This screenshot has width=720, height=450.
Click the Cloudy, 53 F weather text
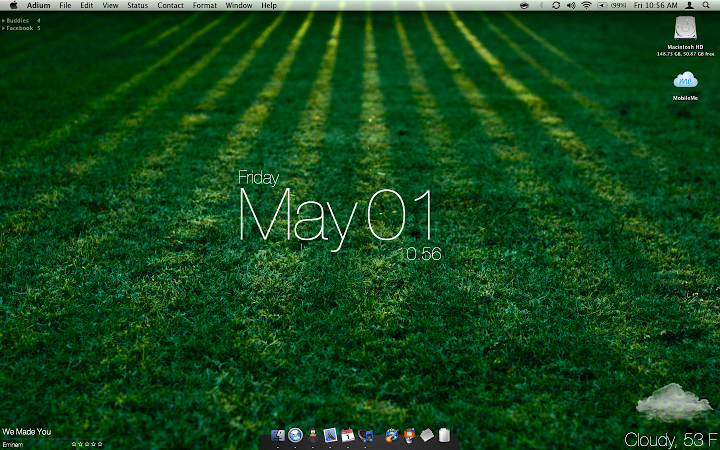pyautogui.click(x=671, y=440)
